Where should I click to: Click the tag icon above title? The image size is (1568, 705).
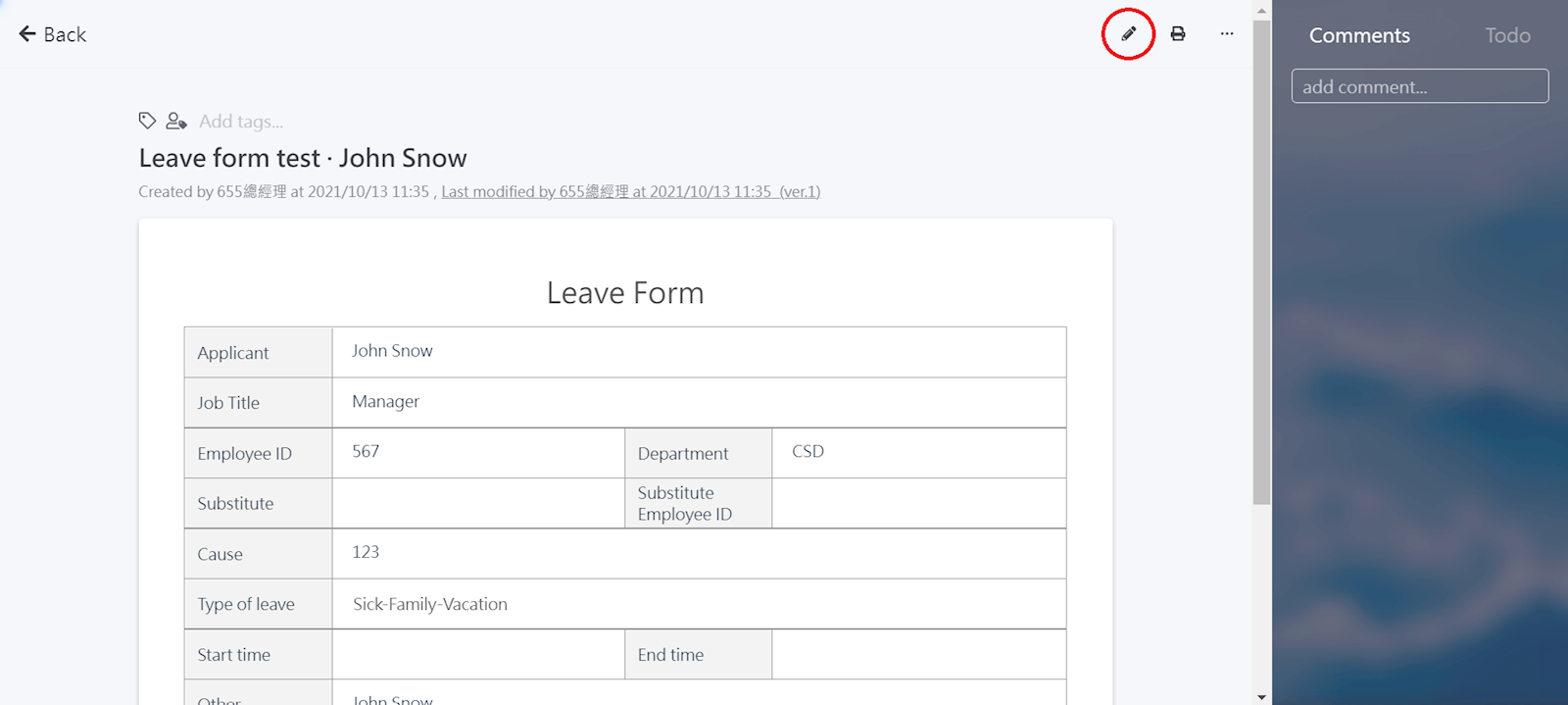(147, 121)
